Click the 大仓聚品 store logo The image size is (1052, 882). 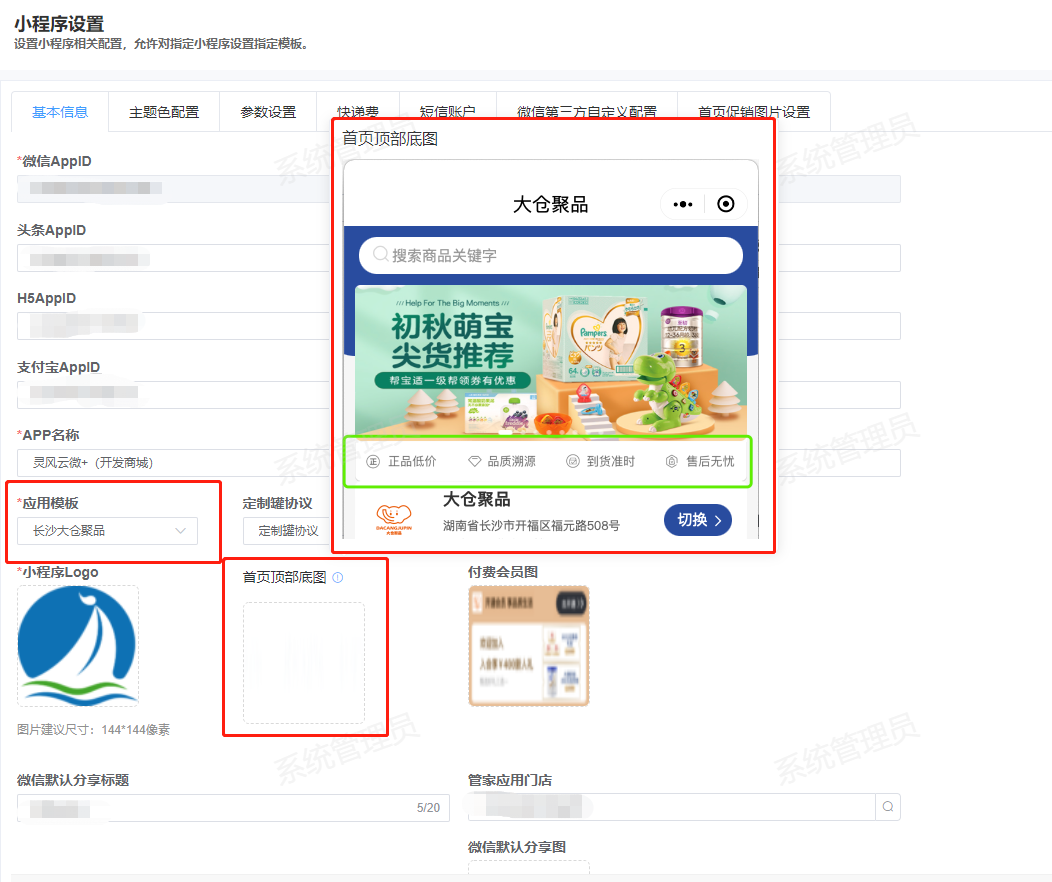pos(394,518)
